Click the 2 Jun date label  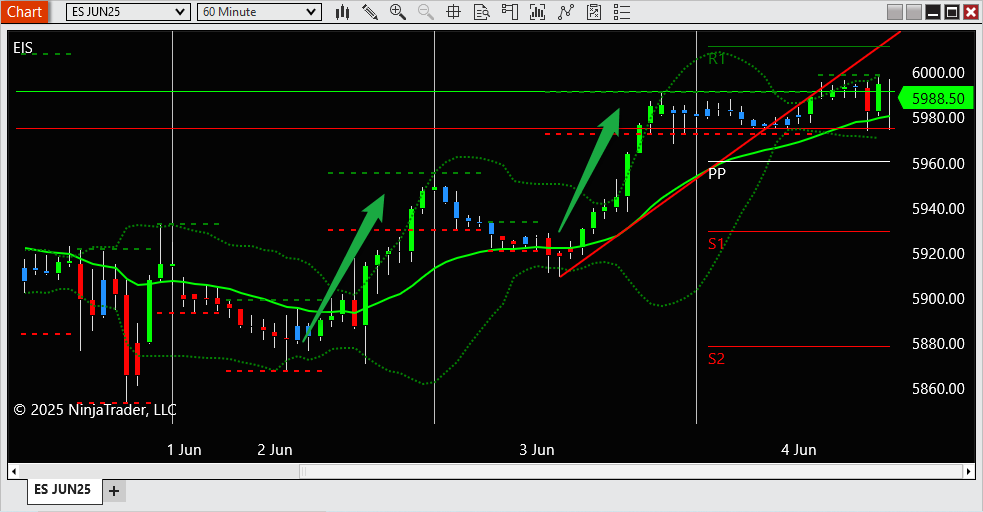(x=275, y=450)
